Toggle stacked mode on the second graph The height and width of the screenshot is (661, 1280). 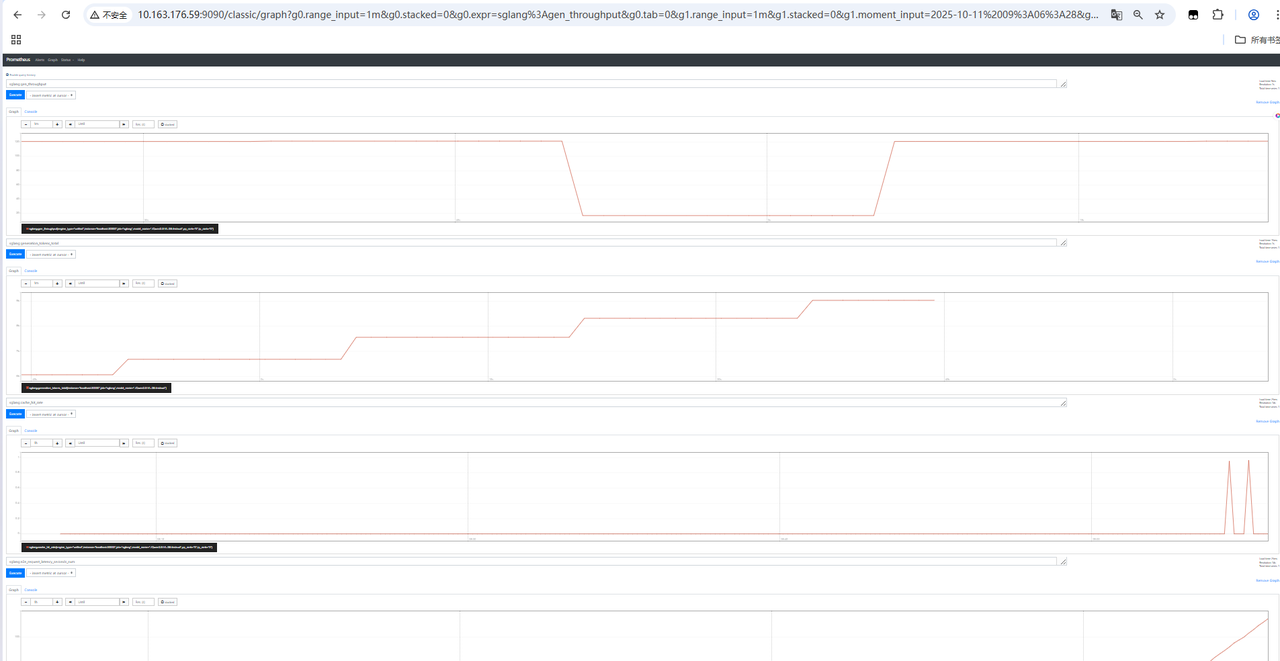(167, 283)
